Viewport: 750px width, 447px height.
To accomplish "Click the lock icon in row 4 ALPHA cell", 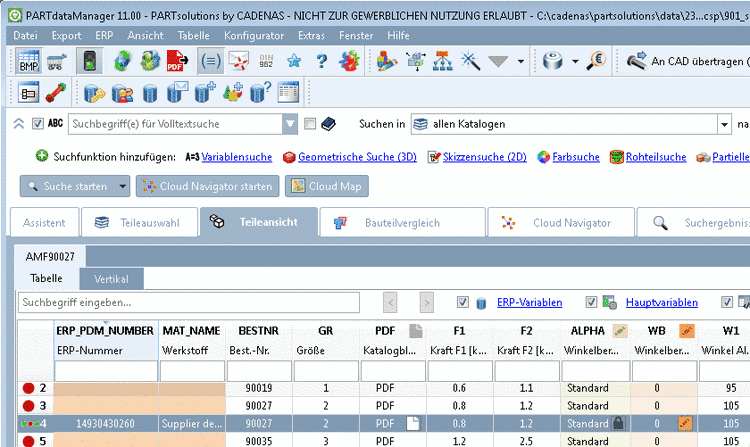I will [x=618, y=424].
